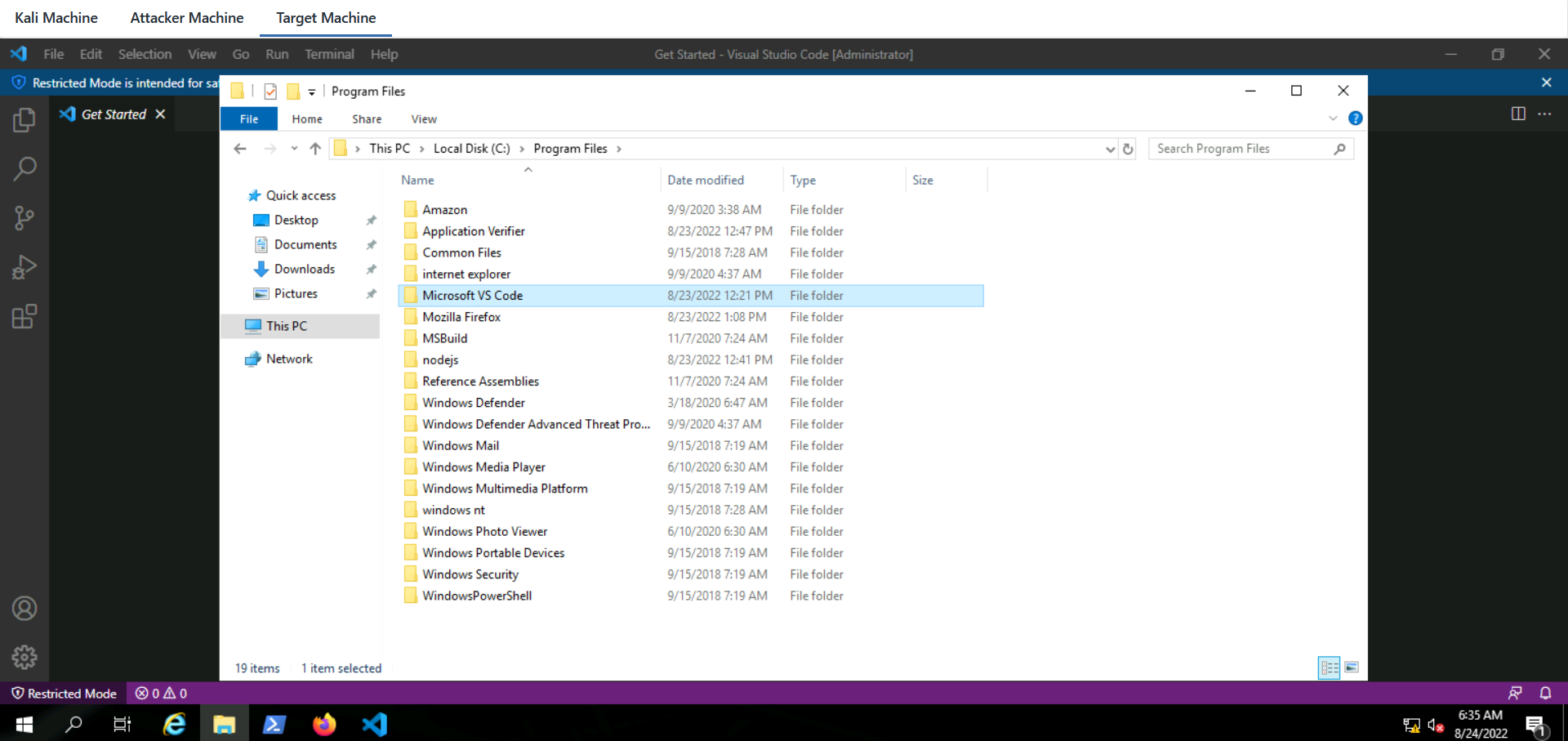The image size is (1568, 741).
Task: Click This PC in the address breadcrumb
Action: tap(390, 149)
